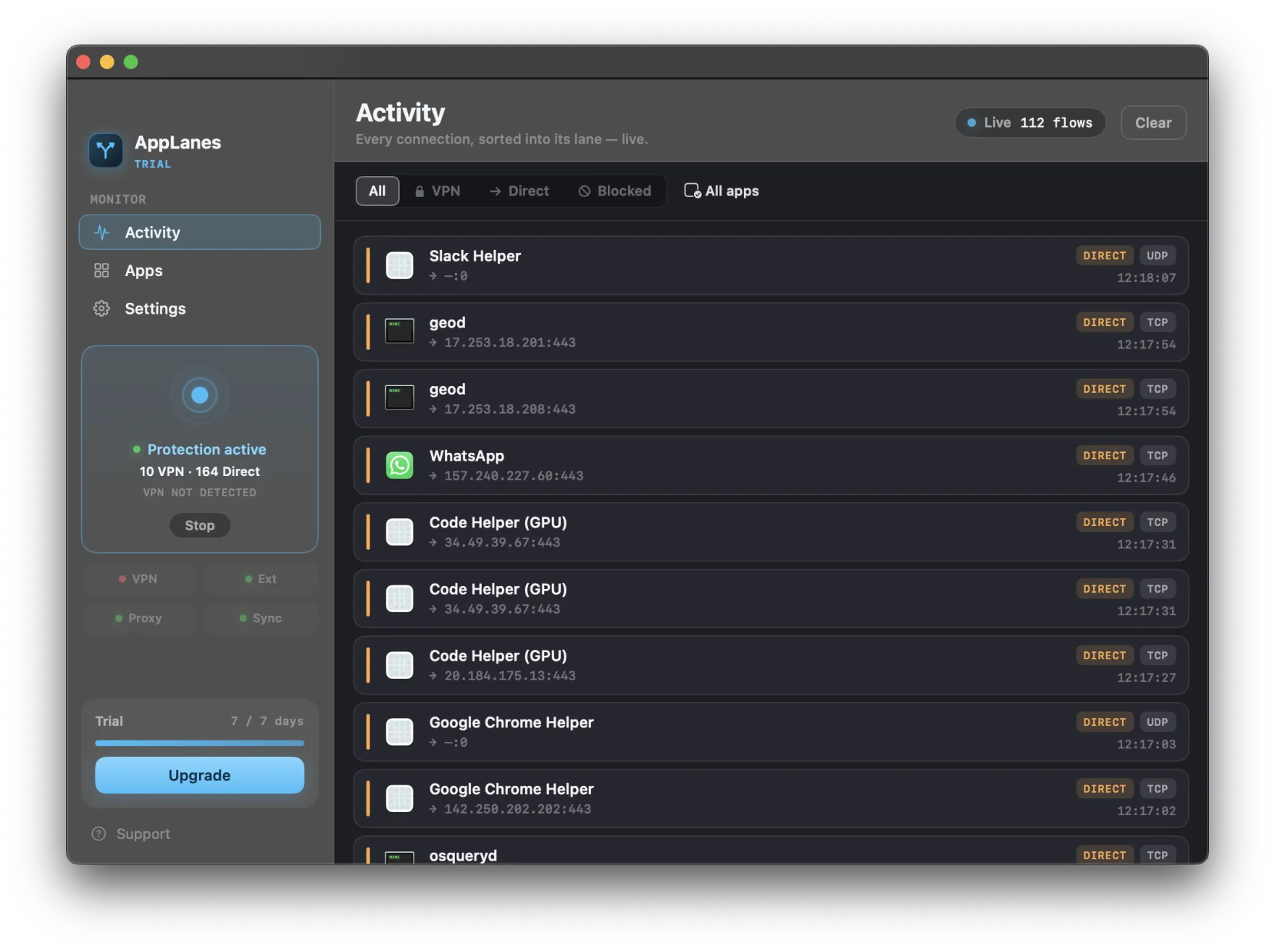Click the 12:17:27 timestamp
This screenshot has height=952, width=1275.
1146,678
